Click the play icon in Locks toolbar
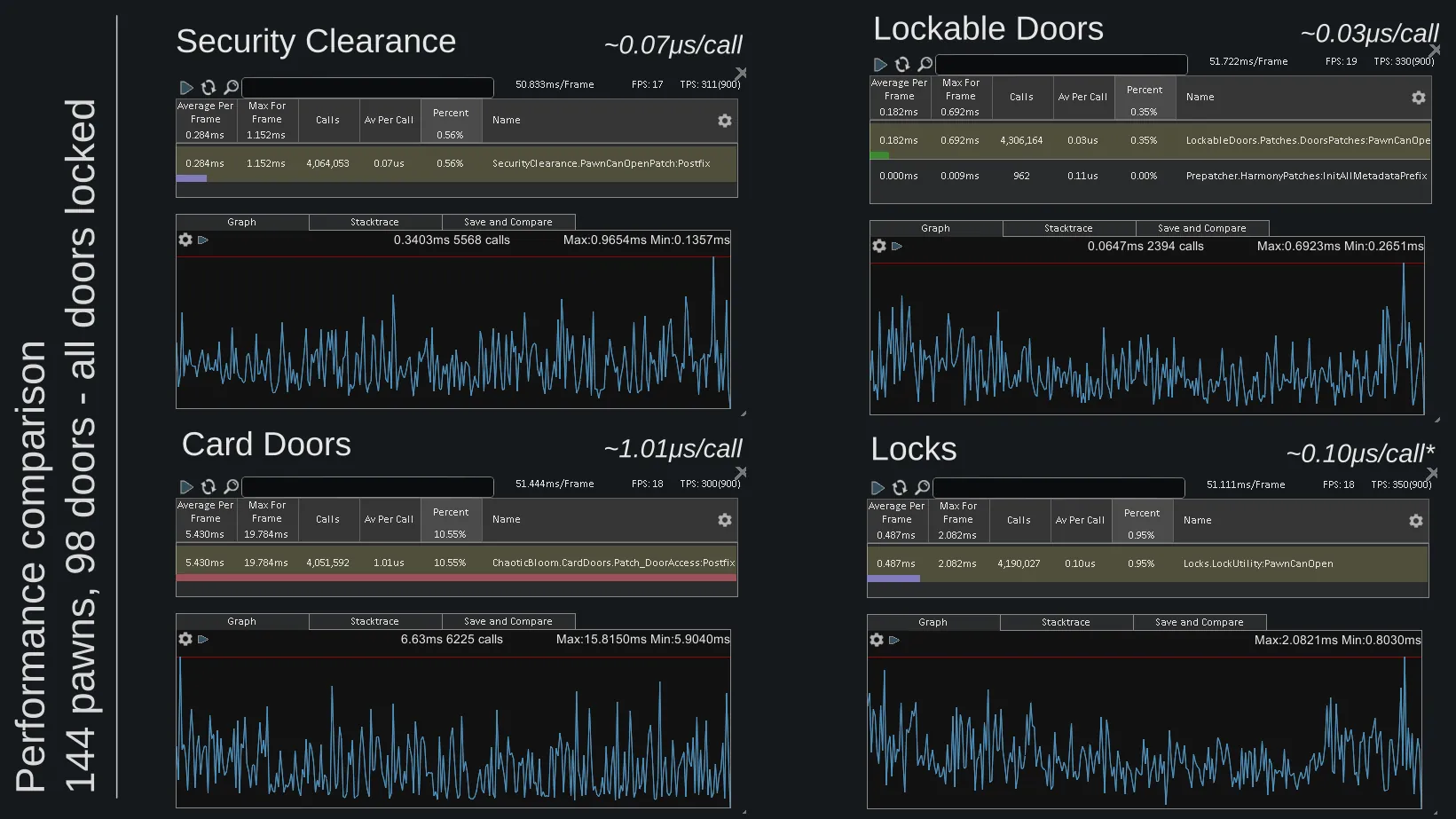1456x819 pixels. tap(878, 488)
